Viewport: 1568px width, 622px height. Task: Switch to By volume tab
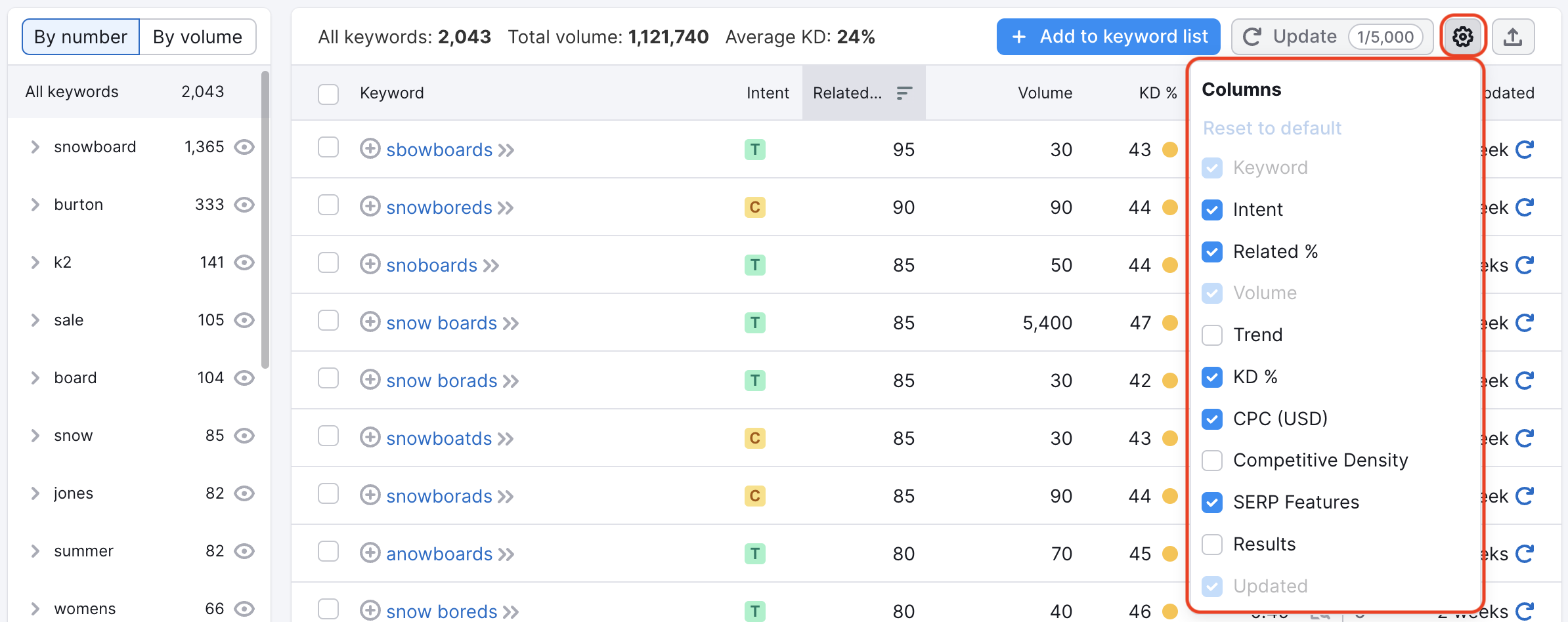click(198, 37)
